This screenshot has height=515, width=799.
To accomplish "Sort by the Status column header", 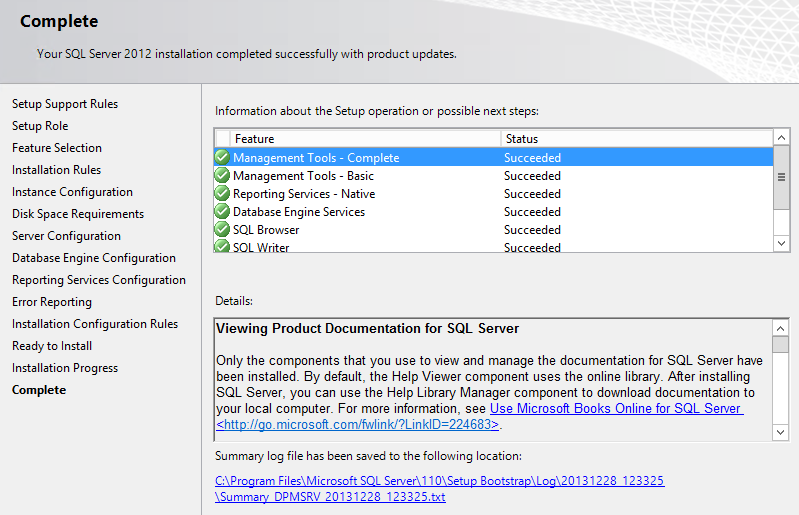I will (x=637, y=139).
